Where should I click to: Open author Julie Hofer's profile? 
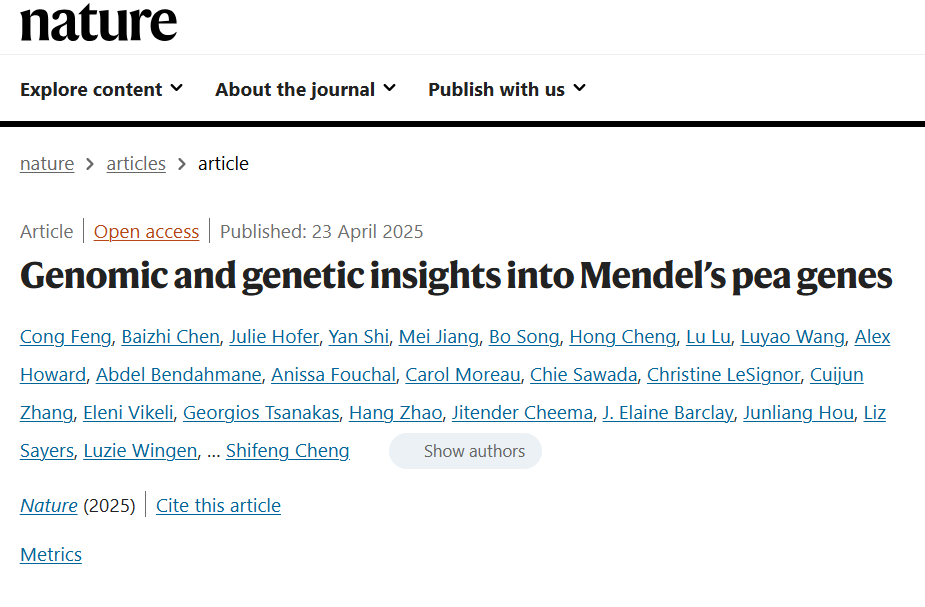tap(273, 337)
